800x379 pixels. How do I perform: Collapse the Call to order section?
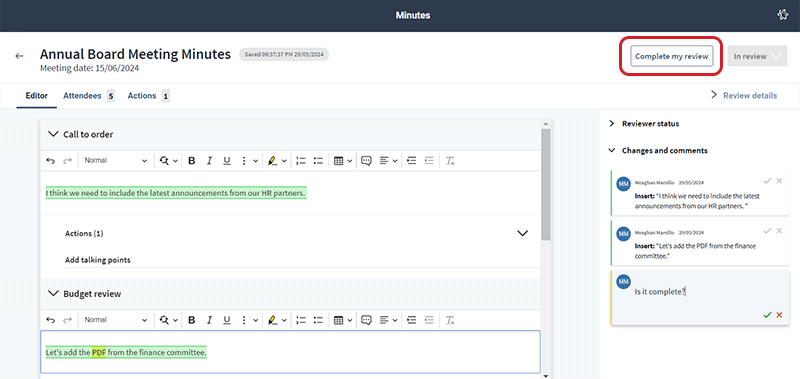[x=53, y=134]
